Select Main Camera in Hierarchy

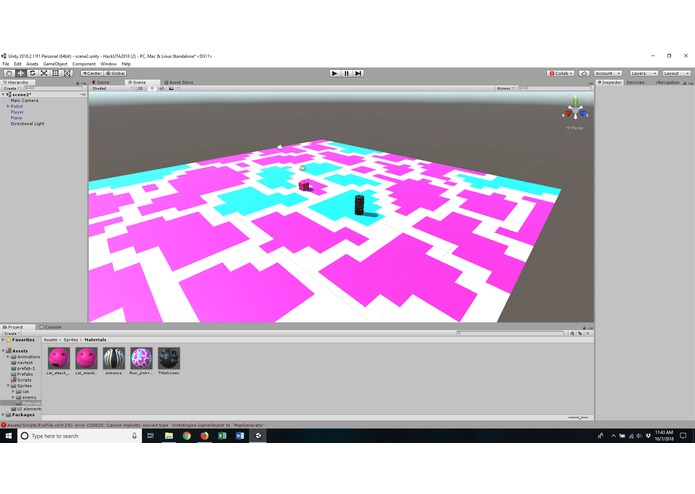[24, 101]
